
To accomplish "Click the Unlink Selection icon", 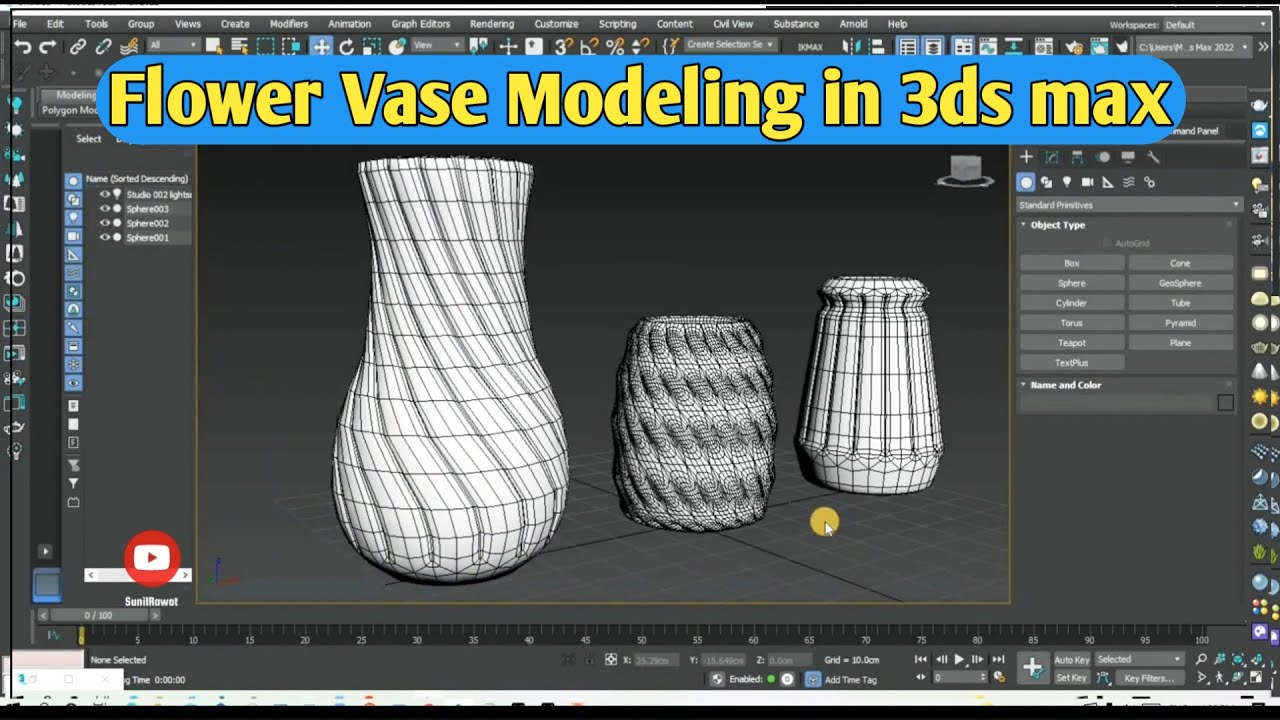I will [x=103, y=46].
